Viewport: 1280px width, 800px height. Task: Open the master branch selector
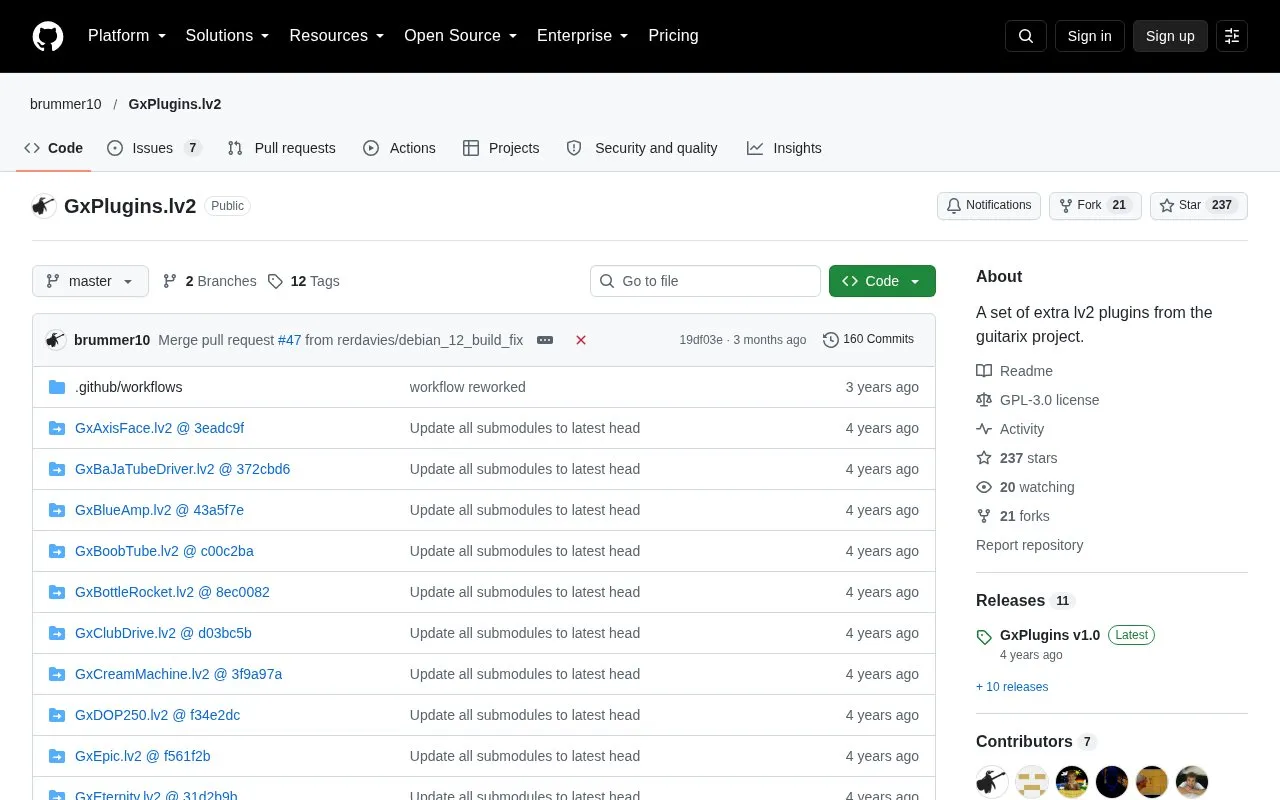(x=90, y=281)
